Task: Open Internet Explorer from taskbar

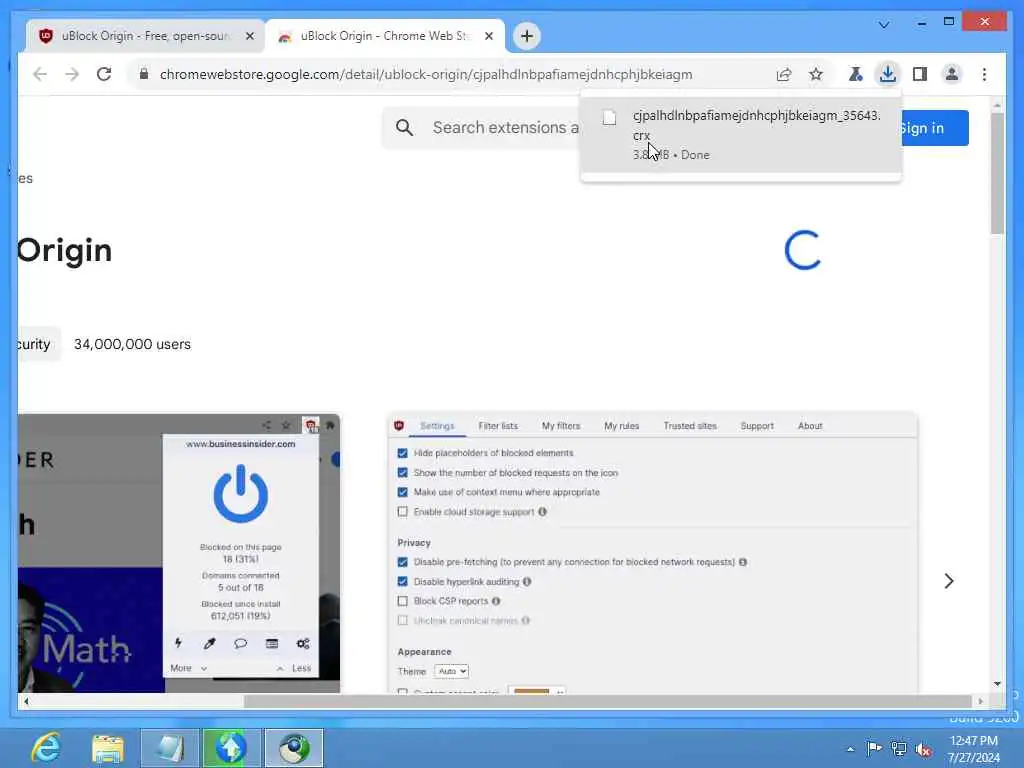Action: (45, 748)
